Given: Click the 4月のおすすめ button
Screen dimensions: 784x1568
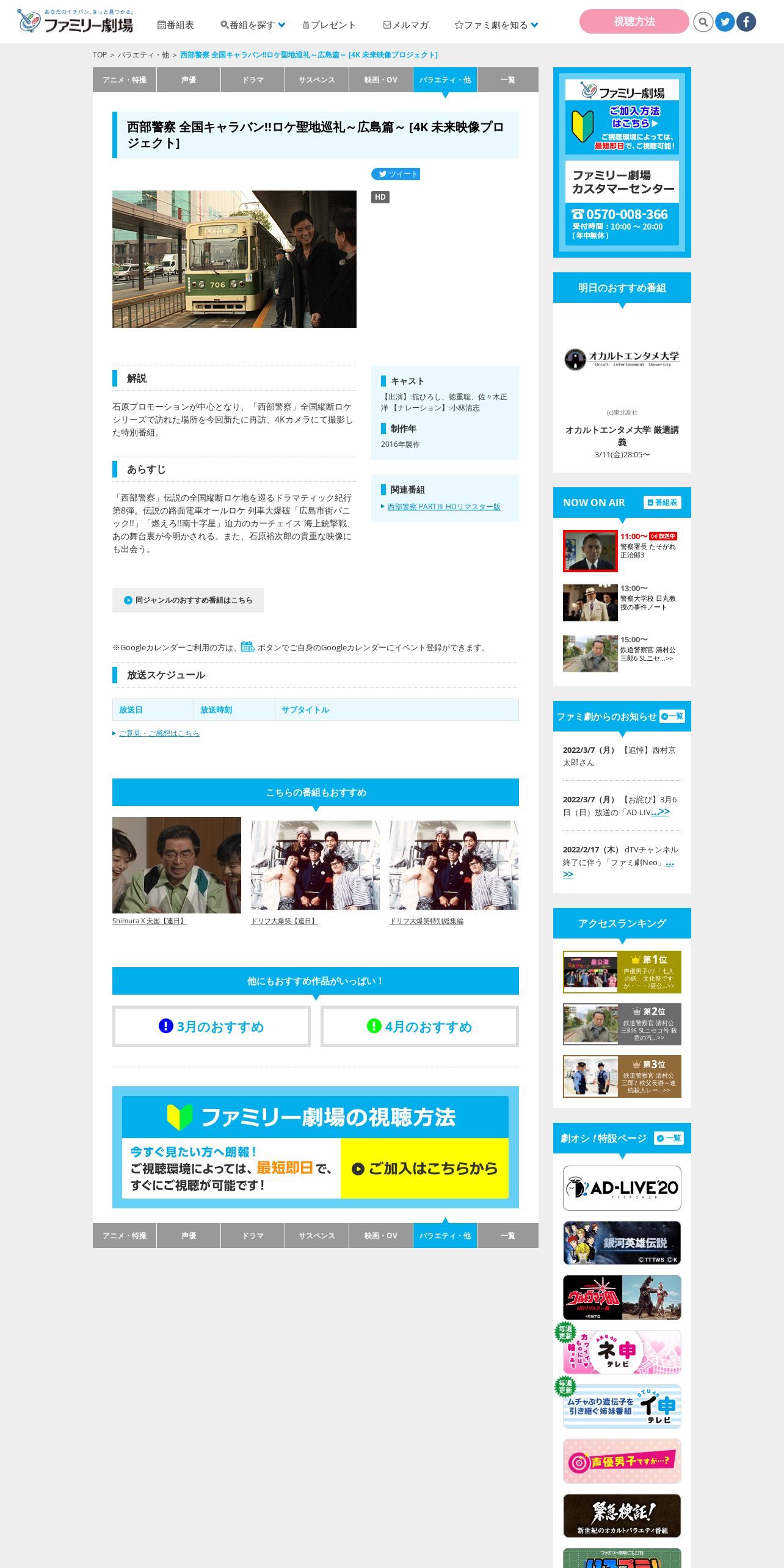Looking at the screenshot, I should [419, 1026].
